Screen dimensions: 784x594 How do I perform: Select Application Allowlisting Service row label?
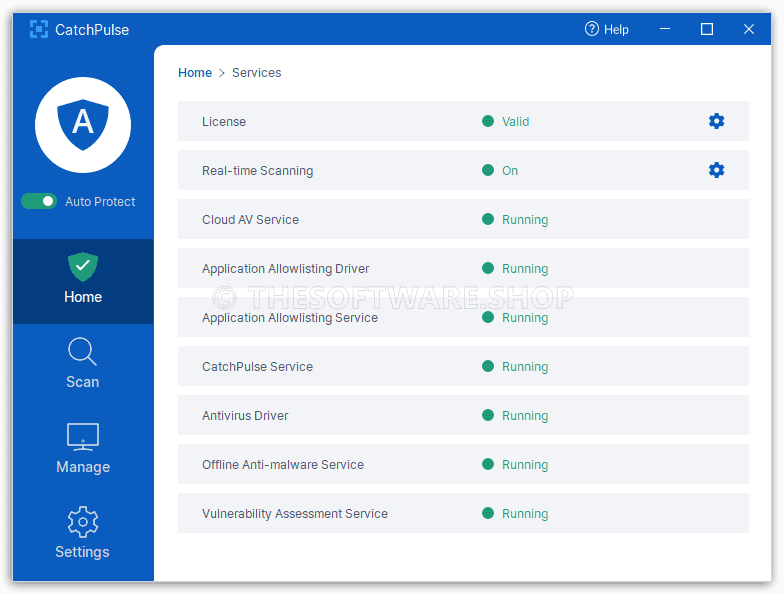(x=290, y=318)
